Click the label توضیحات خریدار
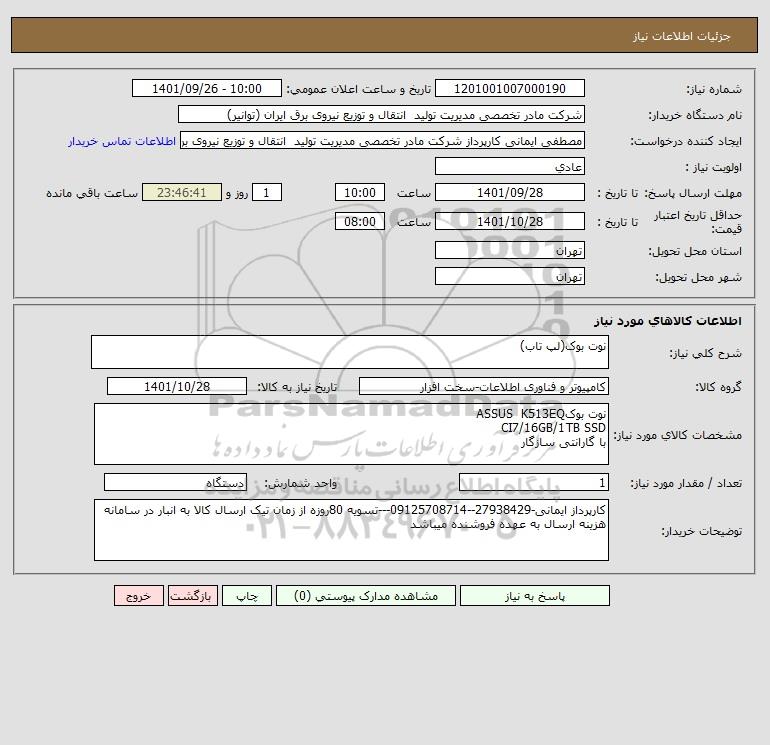 click(701, 531)
